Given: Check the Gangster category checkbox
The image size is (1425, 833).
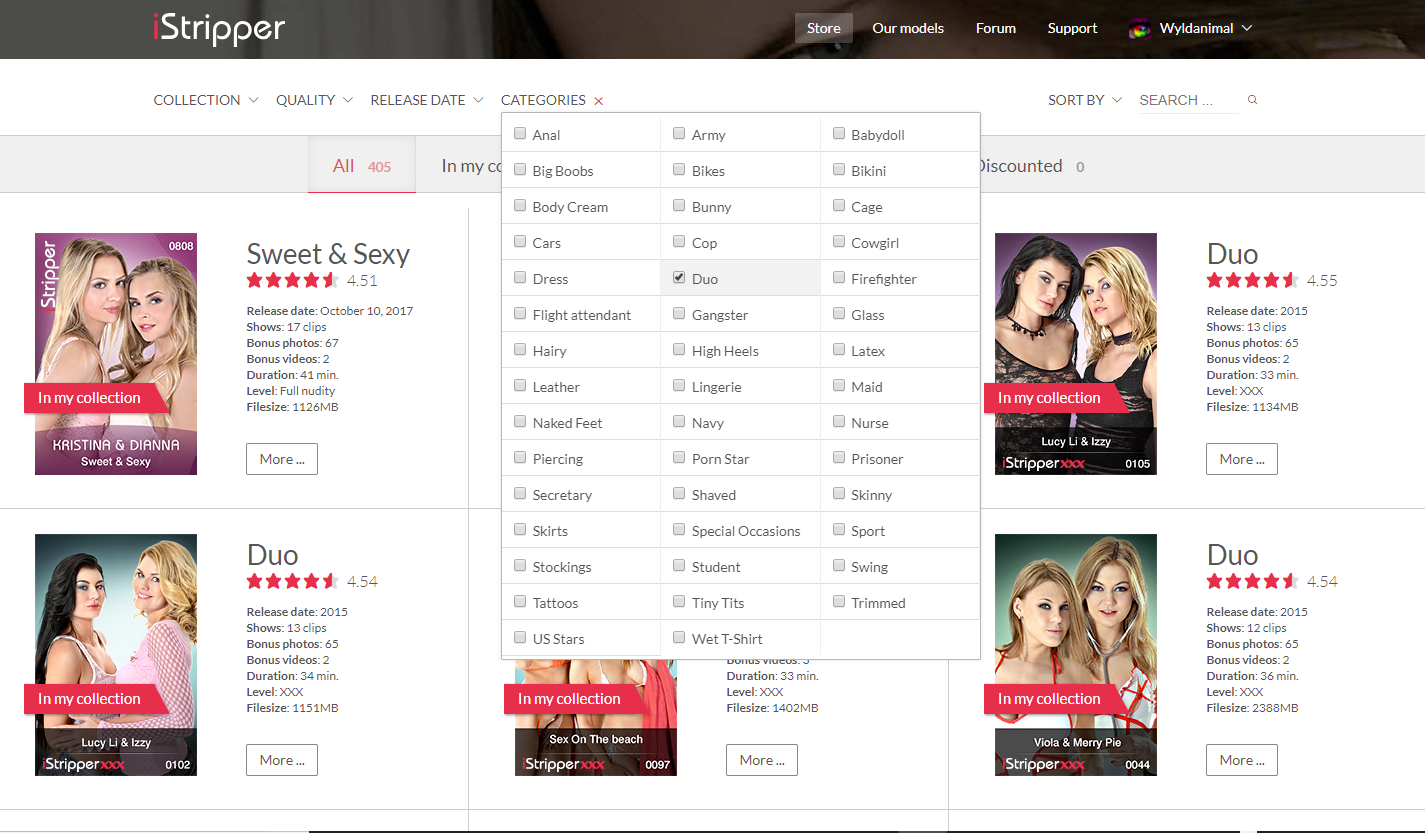Looking at the screenshot, I should pyautogui.click(x=679, y=313).
